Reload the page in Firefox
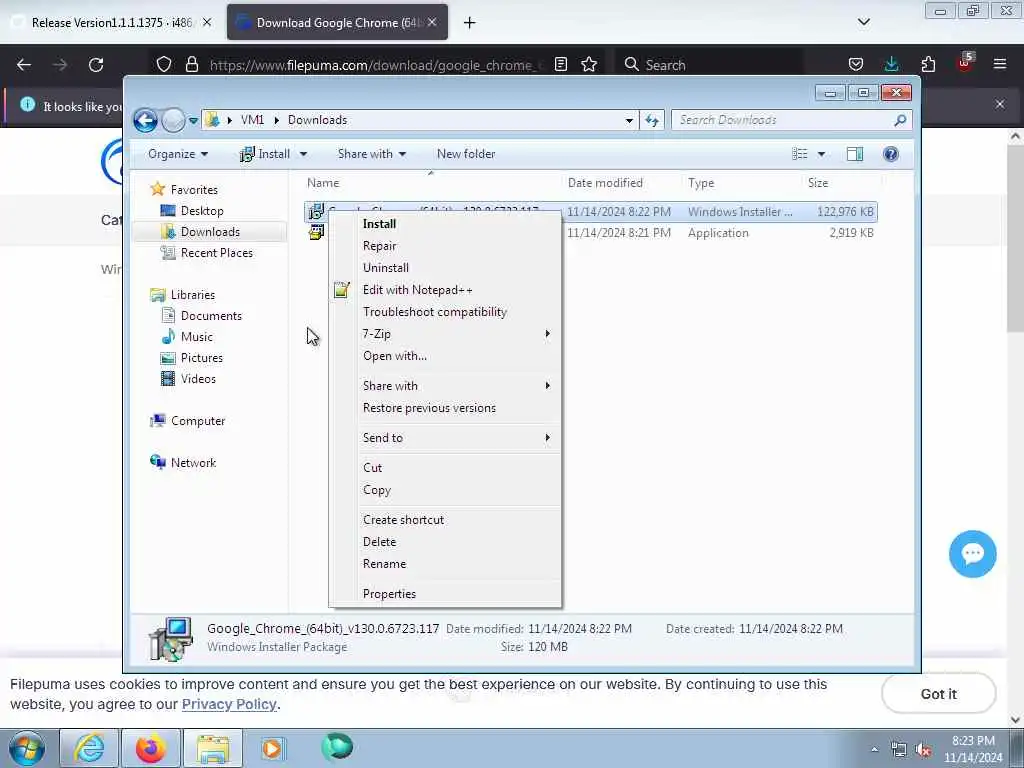 click(96, 65)
